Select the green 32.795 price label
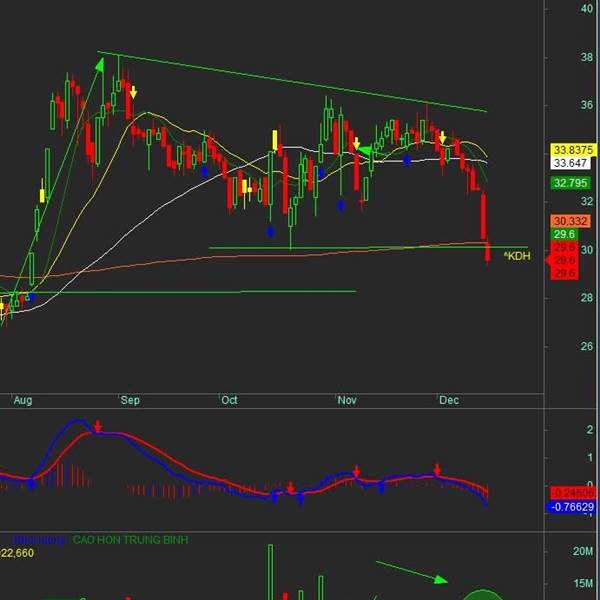This screenshot has height=600, width=600. tap(570, 183)
